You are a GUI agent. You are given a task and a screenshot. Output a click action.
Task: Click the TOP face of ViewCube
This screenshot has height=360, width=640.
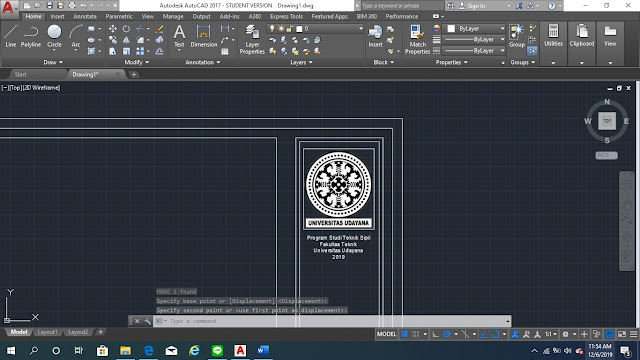[x=607, y=121]
